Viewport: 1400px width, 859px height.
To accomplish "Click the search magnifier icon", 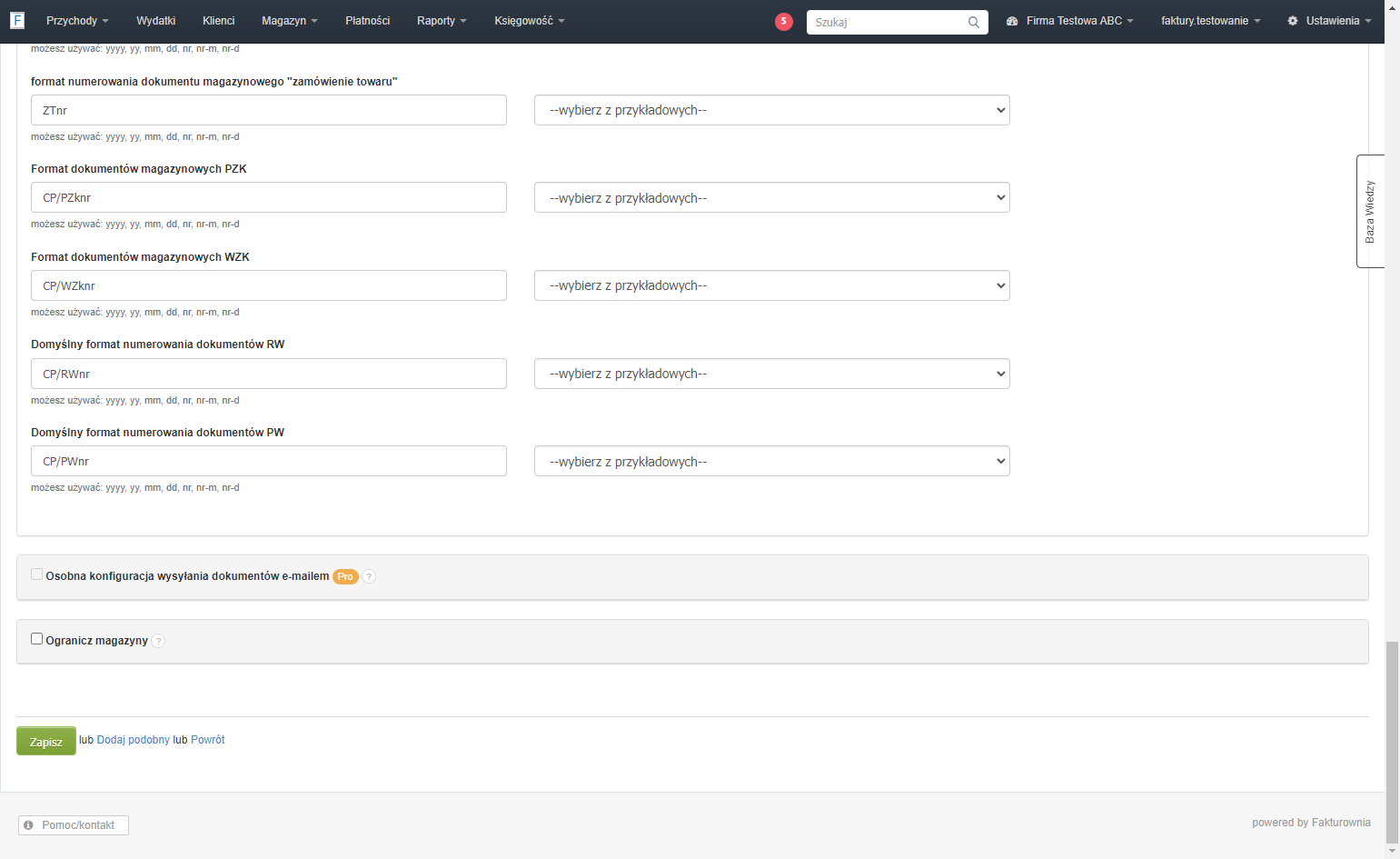I will [974, 23].
